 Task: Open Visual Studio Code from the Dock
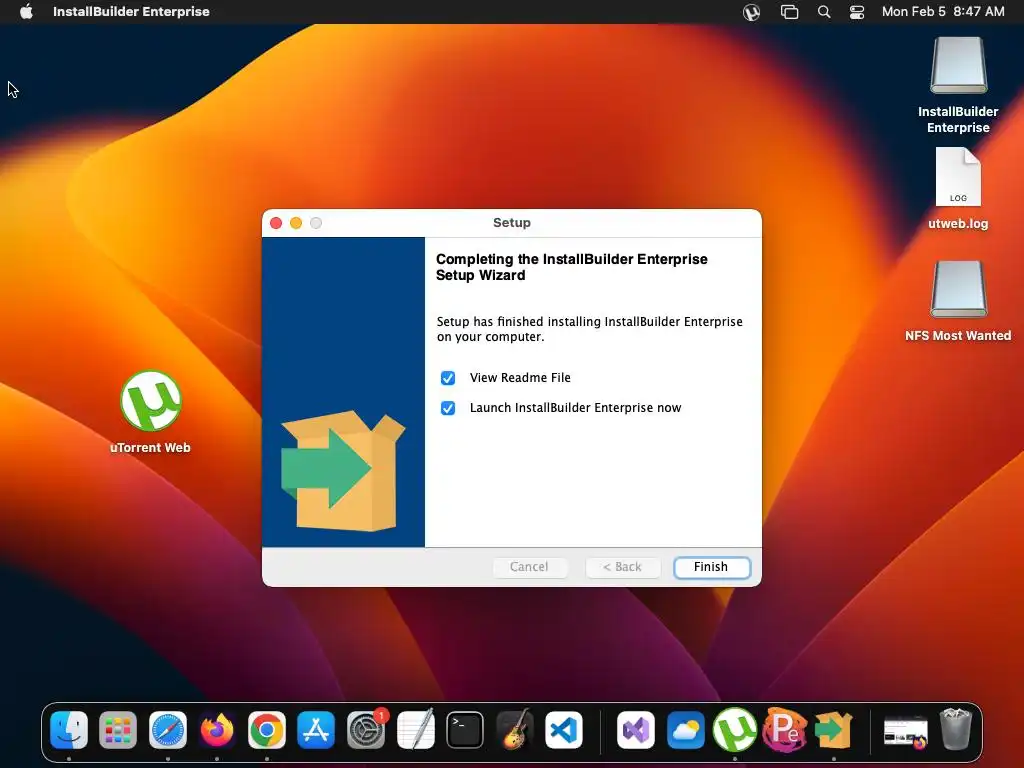pyautogui.click(x=564, y=729)
